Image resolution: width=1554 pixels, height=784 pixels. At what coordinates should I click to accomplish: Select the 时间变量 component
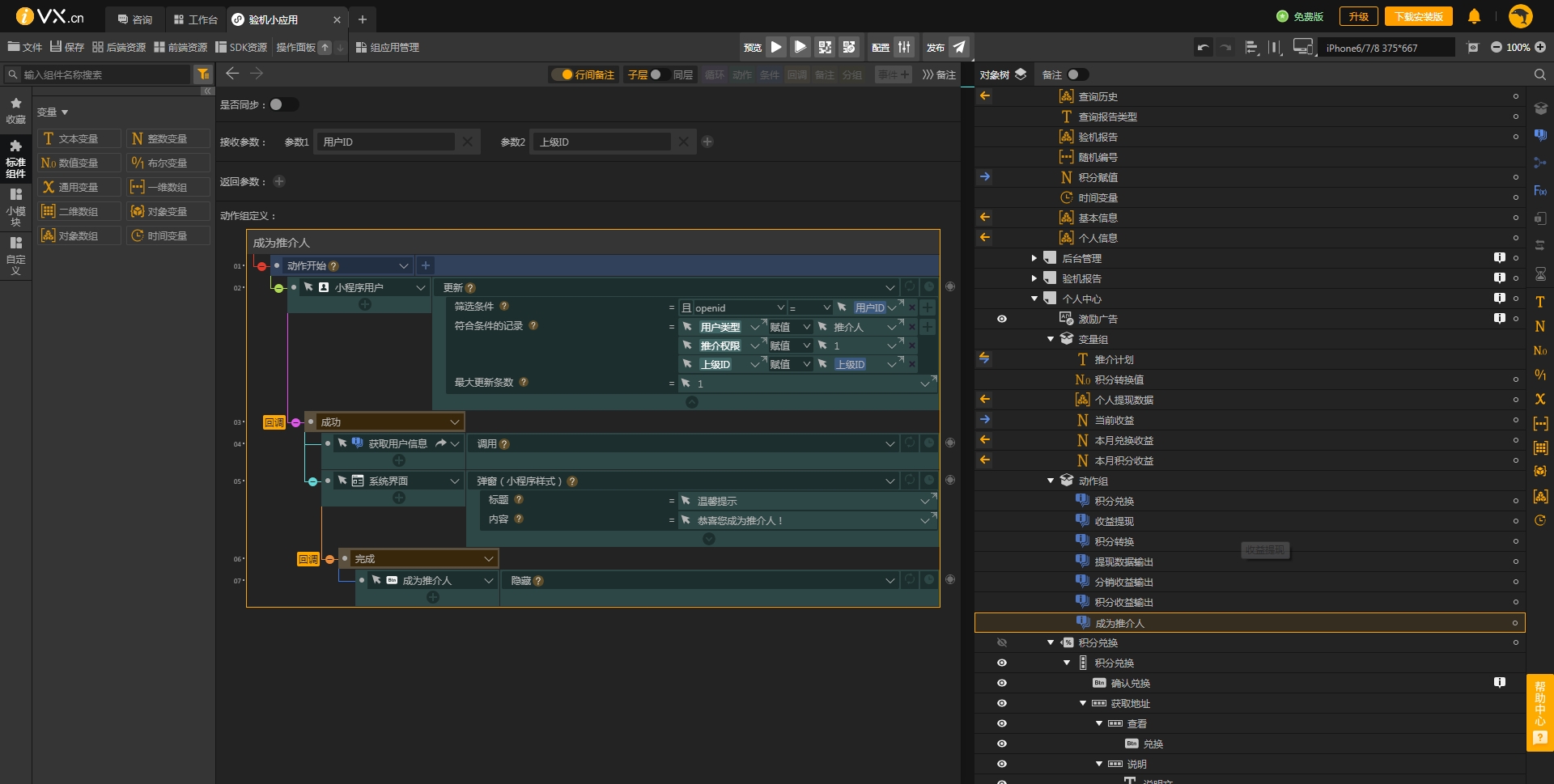[x=168, y=235]
